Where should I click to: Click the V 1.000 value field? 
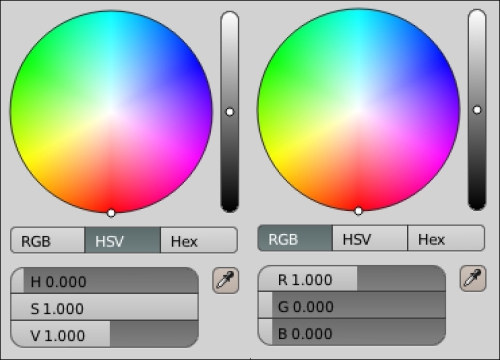pyautogui.click(x=105, y=334)
